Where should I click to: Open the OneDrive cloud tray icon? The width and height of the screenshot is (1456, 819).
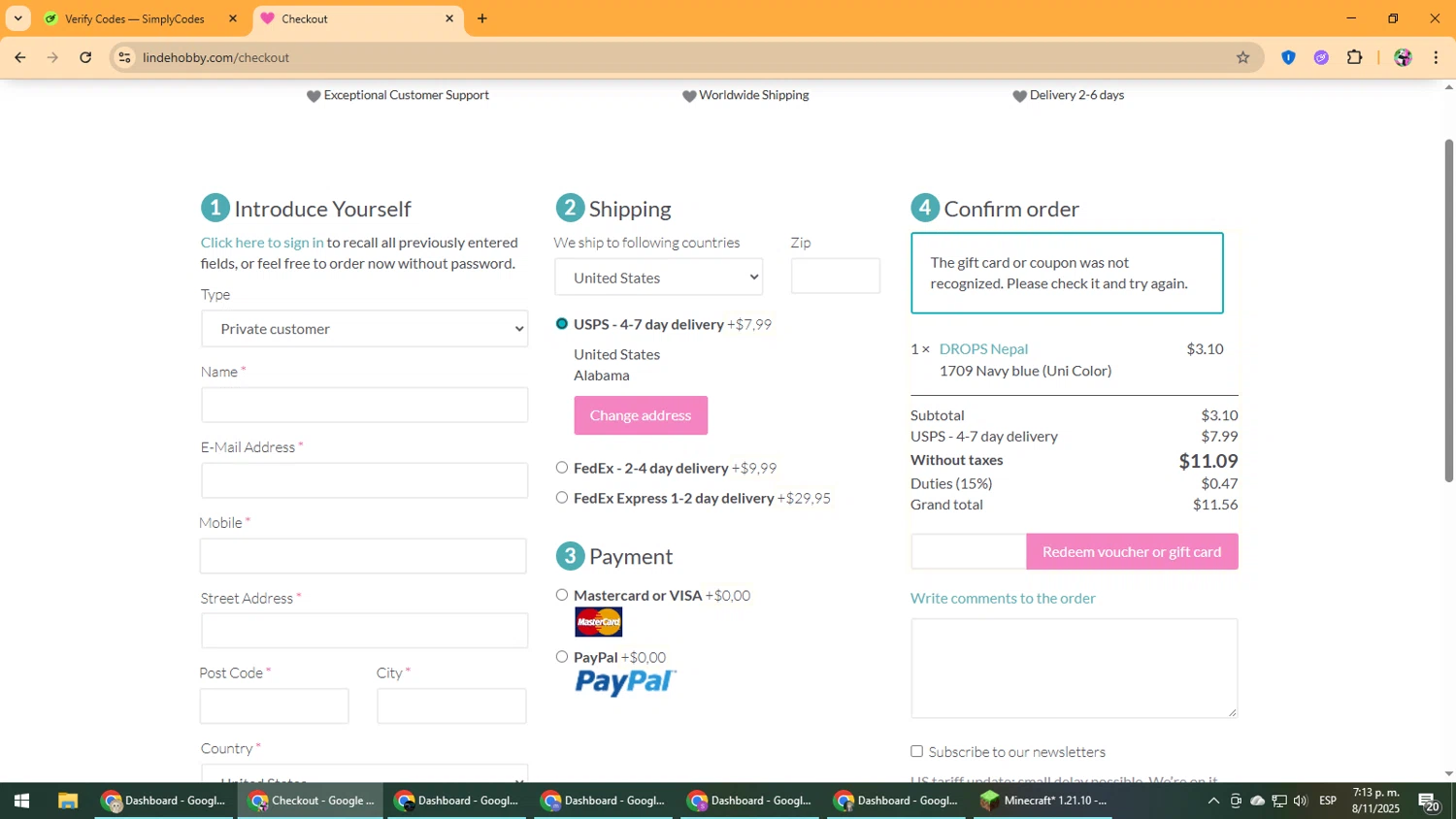pos(1257,801)
